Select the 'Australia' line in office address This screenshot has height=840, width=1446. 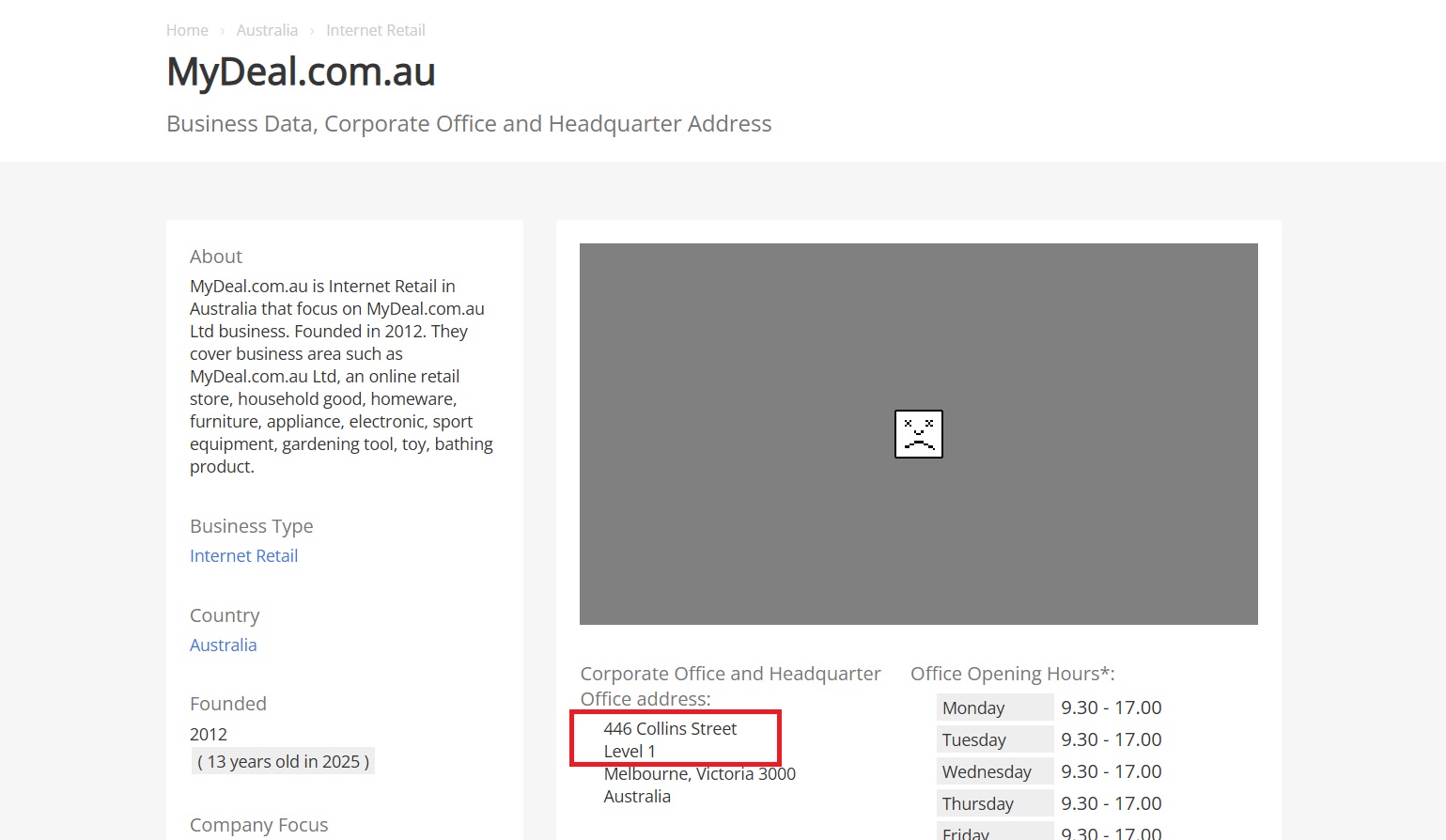click(637, 796)
